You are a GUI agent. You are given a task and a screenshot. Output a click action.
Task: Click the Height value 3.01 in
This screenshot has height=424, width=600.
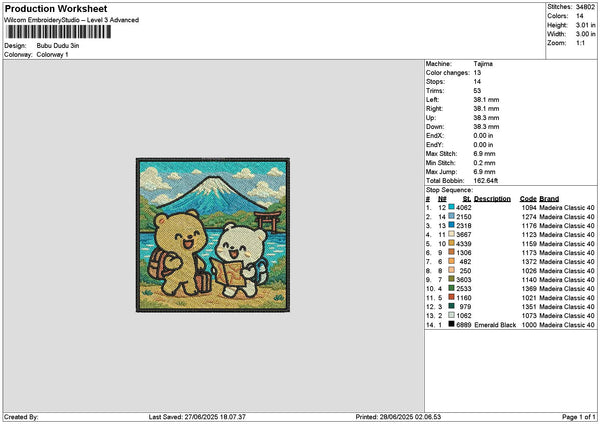click(x=585, y=25)
